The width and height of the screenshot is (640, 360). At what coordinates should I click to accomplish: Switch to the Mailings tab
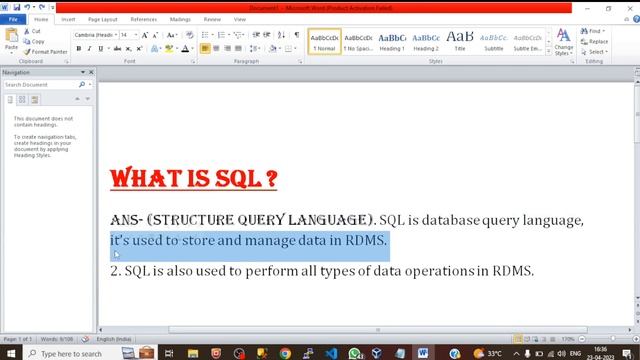180,19
